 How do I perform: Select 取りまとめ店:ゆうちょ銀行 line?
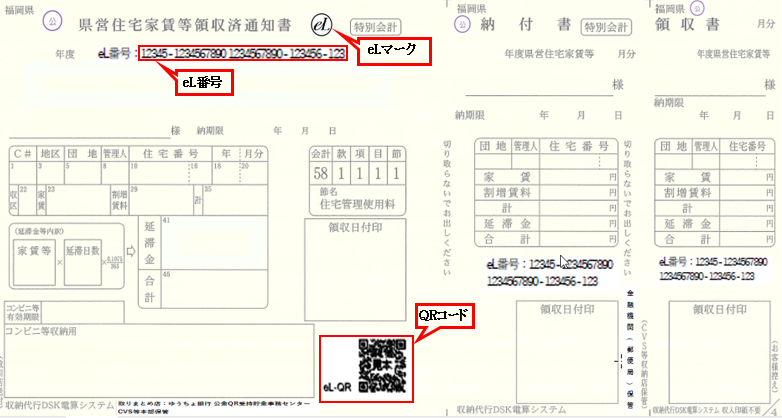pos(213,403)
